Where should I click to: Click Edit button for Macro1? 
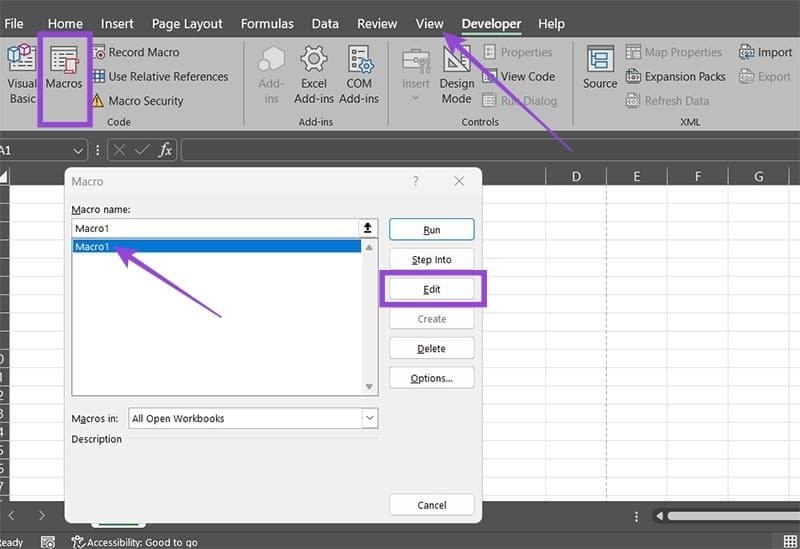(431, 289)
